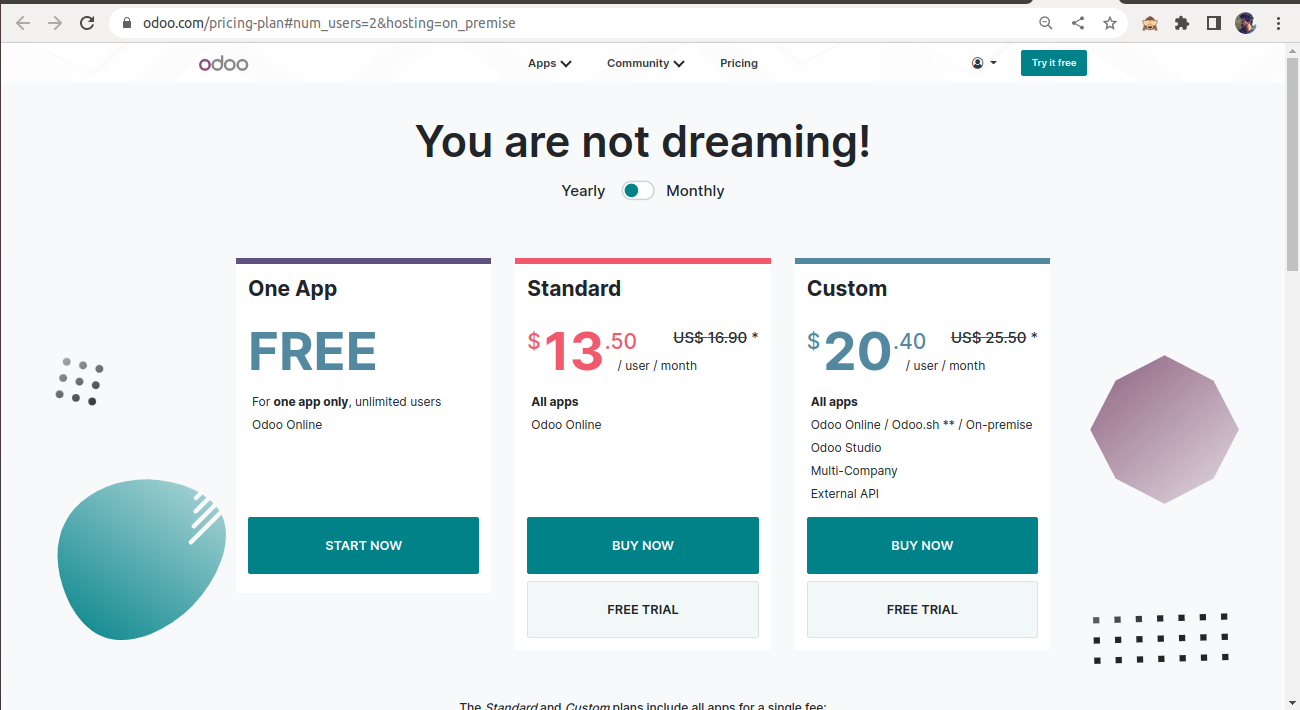Click the share page icon

click(x=1078, y=23)
